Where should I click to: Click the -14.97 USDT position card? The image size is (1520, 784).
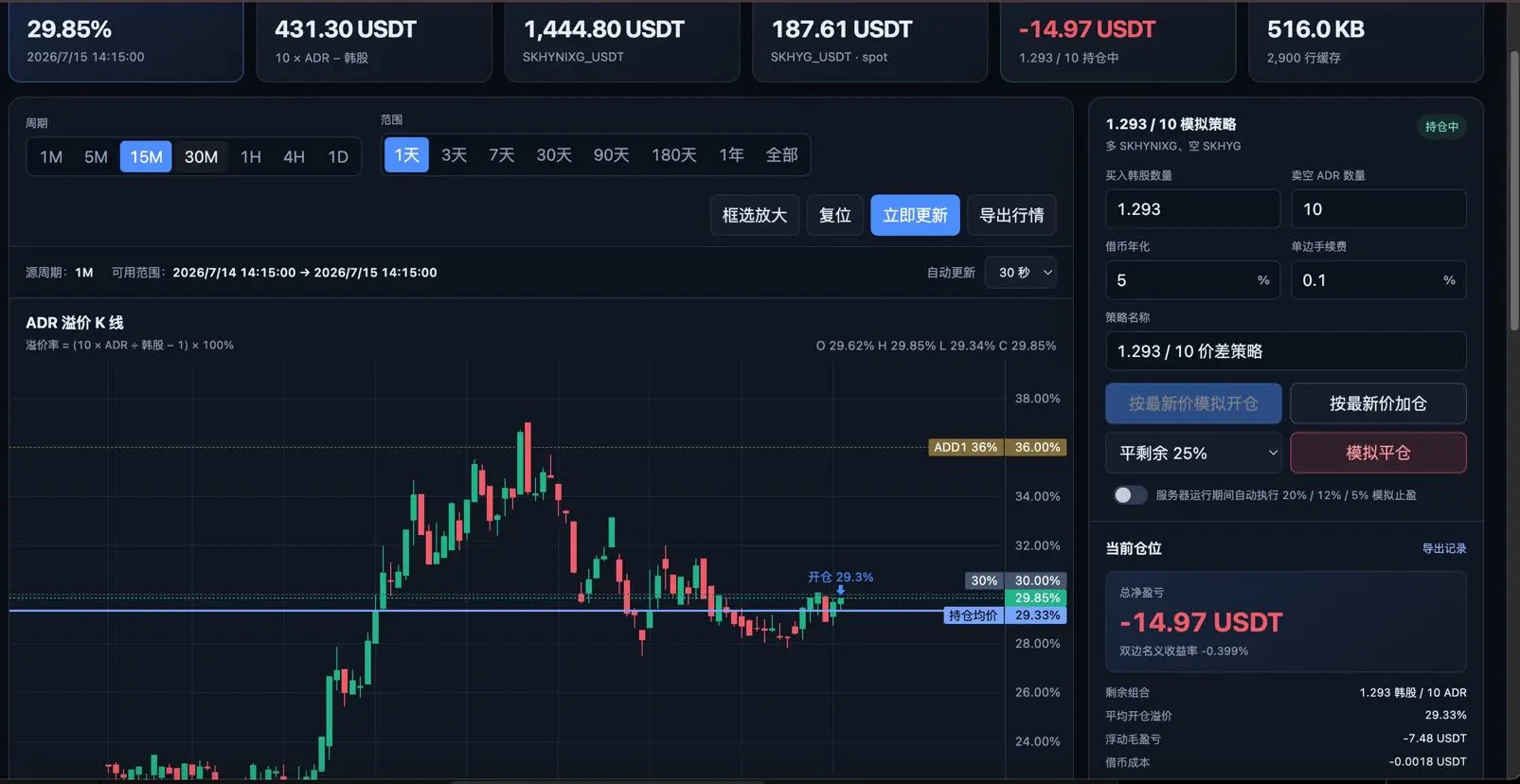pyautogui.click(x=1118, y=42)
